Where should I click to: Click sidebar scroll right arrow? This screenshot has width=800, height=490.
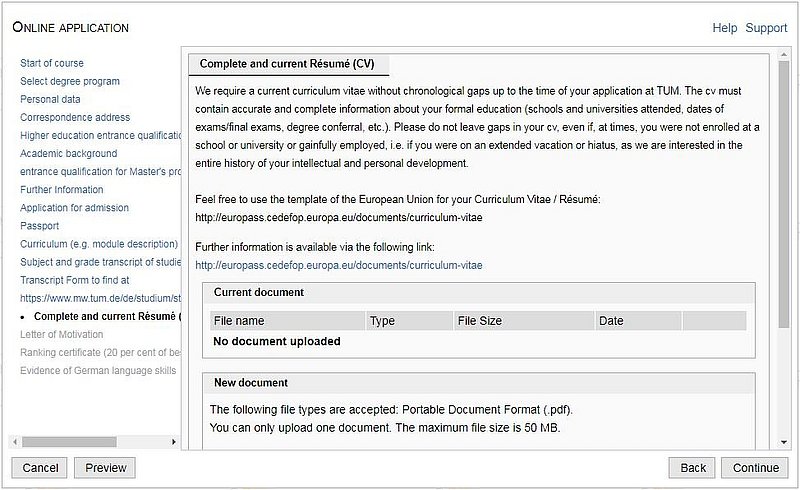click(173, 442)
